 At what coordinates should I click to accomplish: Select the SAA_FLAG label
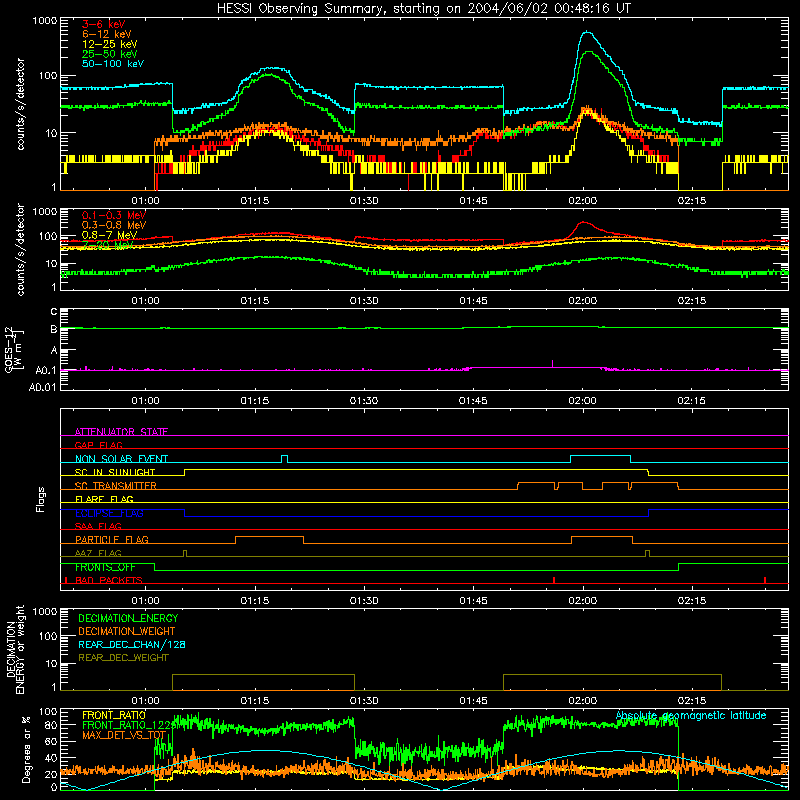tap(98, 526)
